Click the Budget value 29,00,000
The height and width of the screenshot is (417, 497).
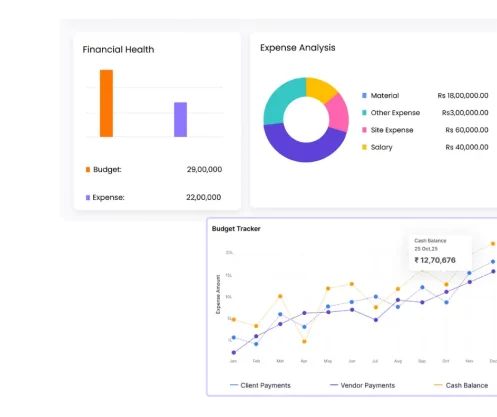(204, 169)
